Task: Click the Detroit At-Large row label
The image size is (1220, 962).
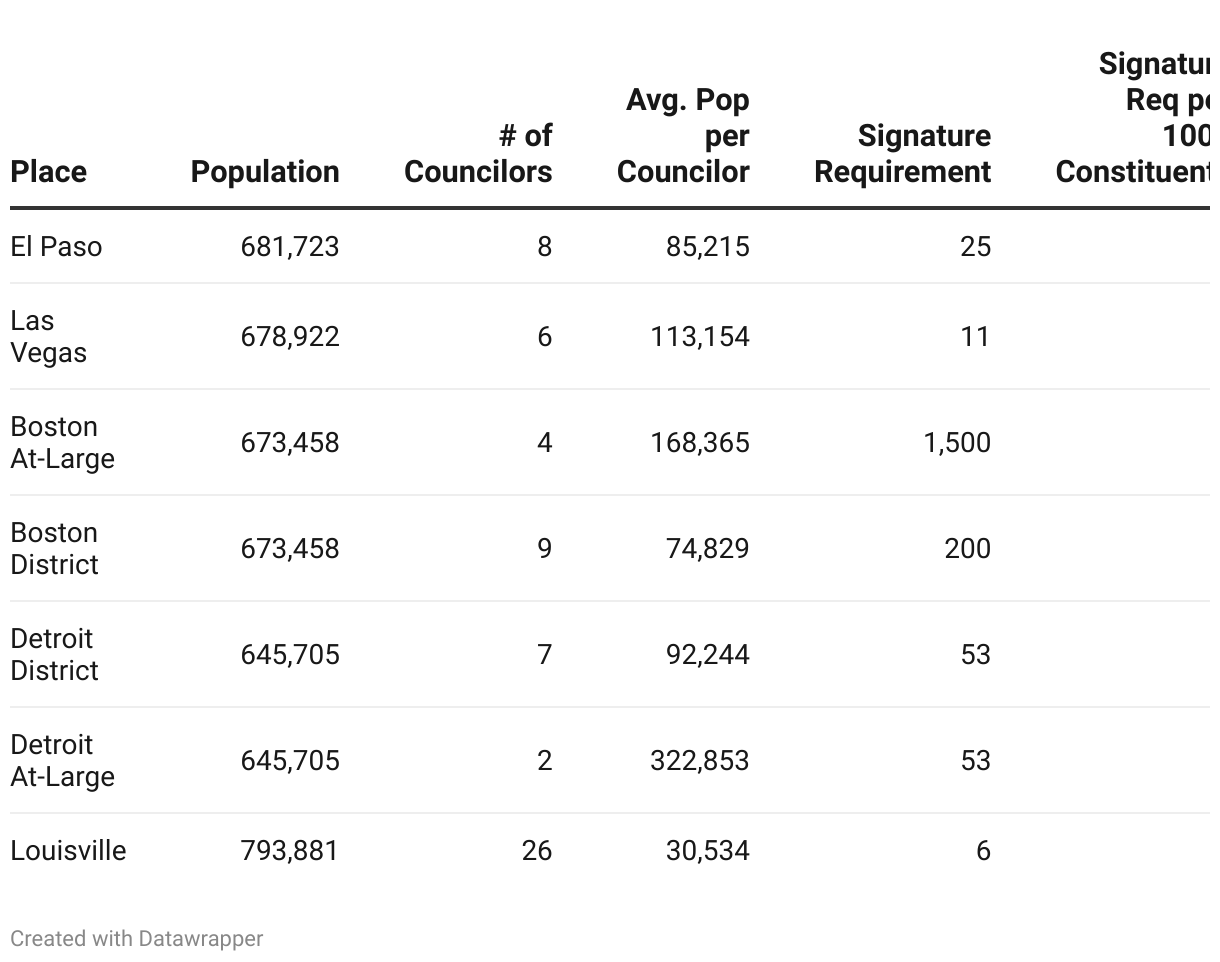Action: (x=62, y=761)
